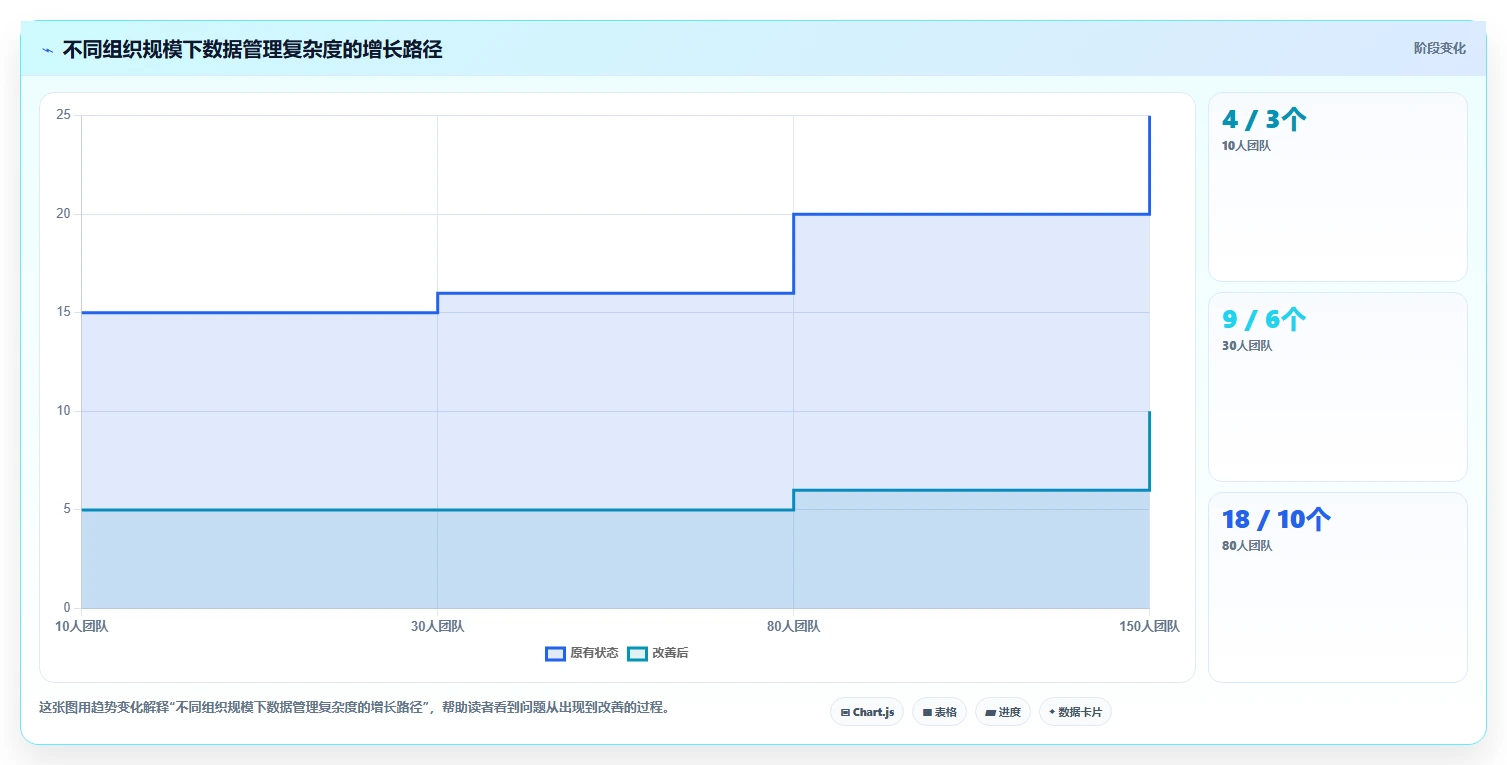
Task: Select the 18 / 10个 data card
Action: (x=1338, y=587)
